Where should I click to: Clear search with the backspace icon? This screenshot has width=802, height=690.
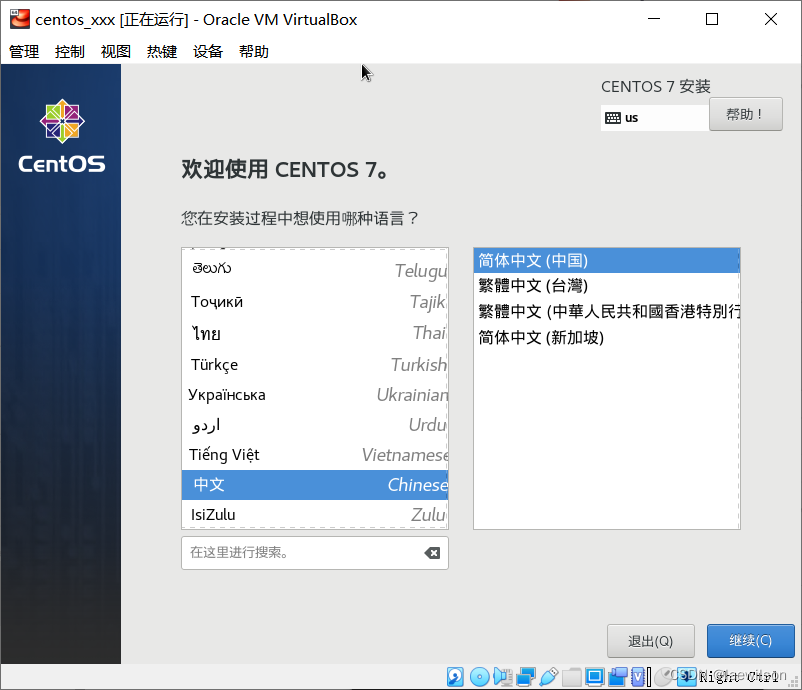432,553
